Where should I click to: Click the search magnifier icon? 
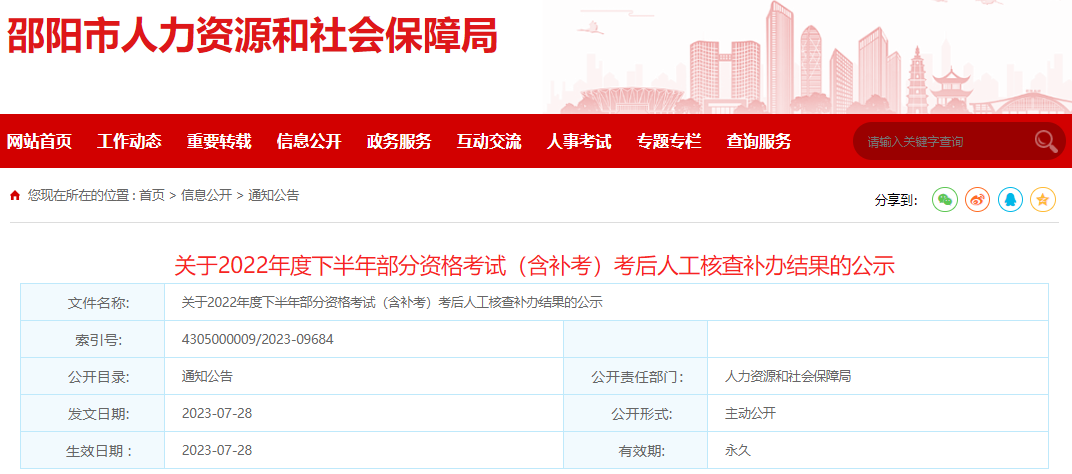click(1045, 141)
